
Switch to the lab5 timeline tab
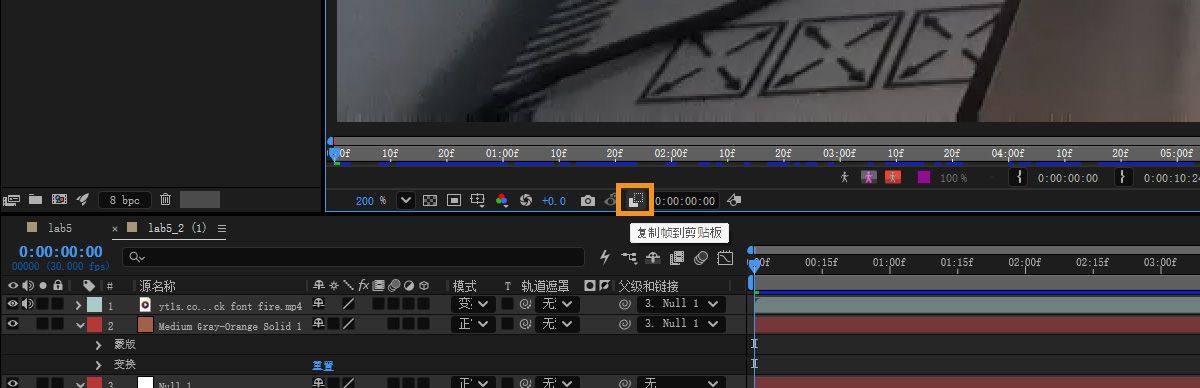click(59, 228)
